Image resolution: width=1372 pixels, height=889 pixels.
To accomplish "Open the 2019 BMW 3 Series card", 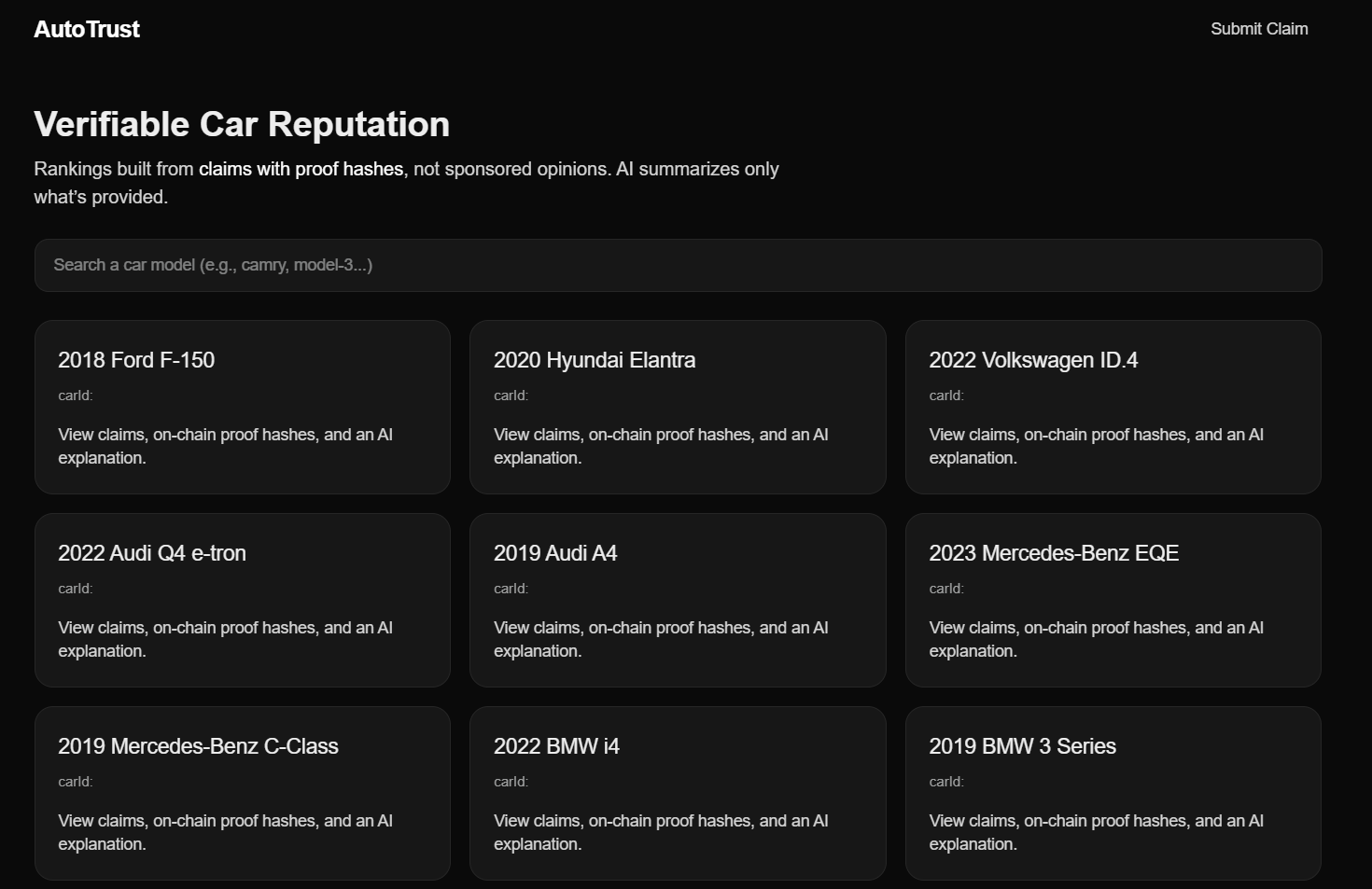I will click(x=1113, y=794).
